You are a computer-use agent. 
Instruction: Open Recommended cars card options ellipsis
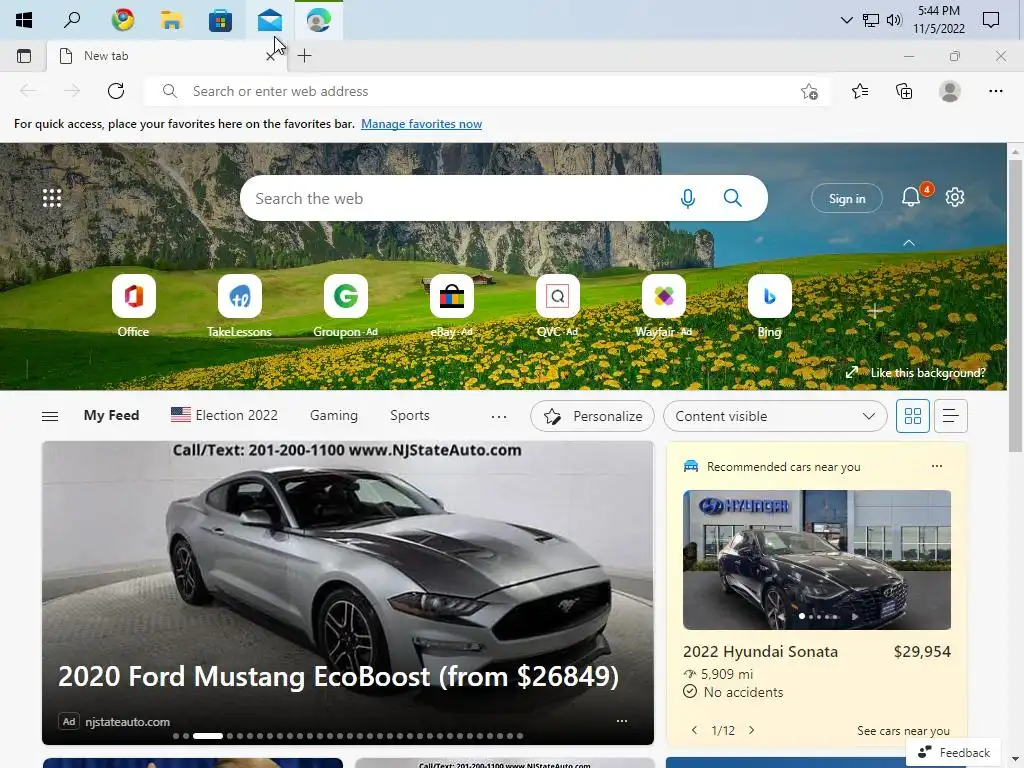[x=936, y=466]
